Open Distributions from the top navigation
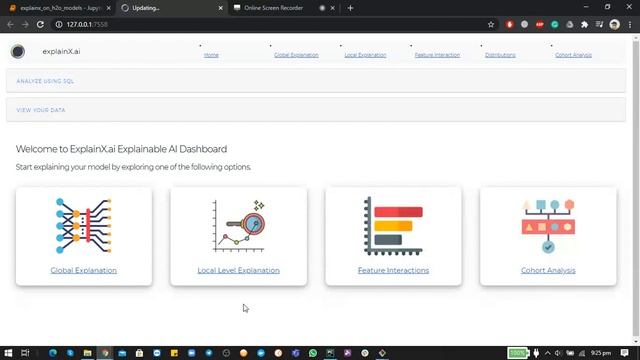The image size is (640, 360). (x=500, y=55)
